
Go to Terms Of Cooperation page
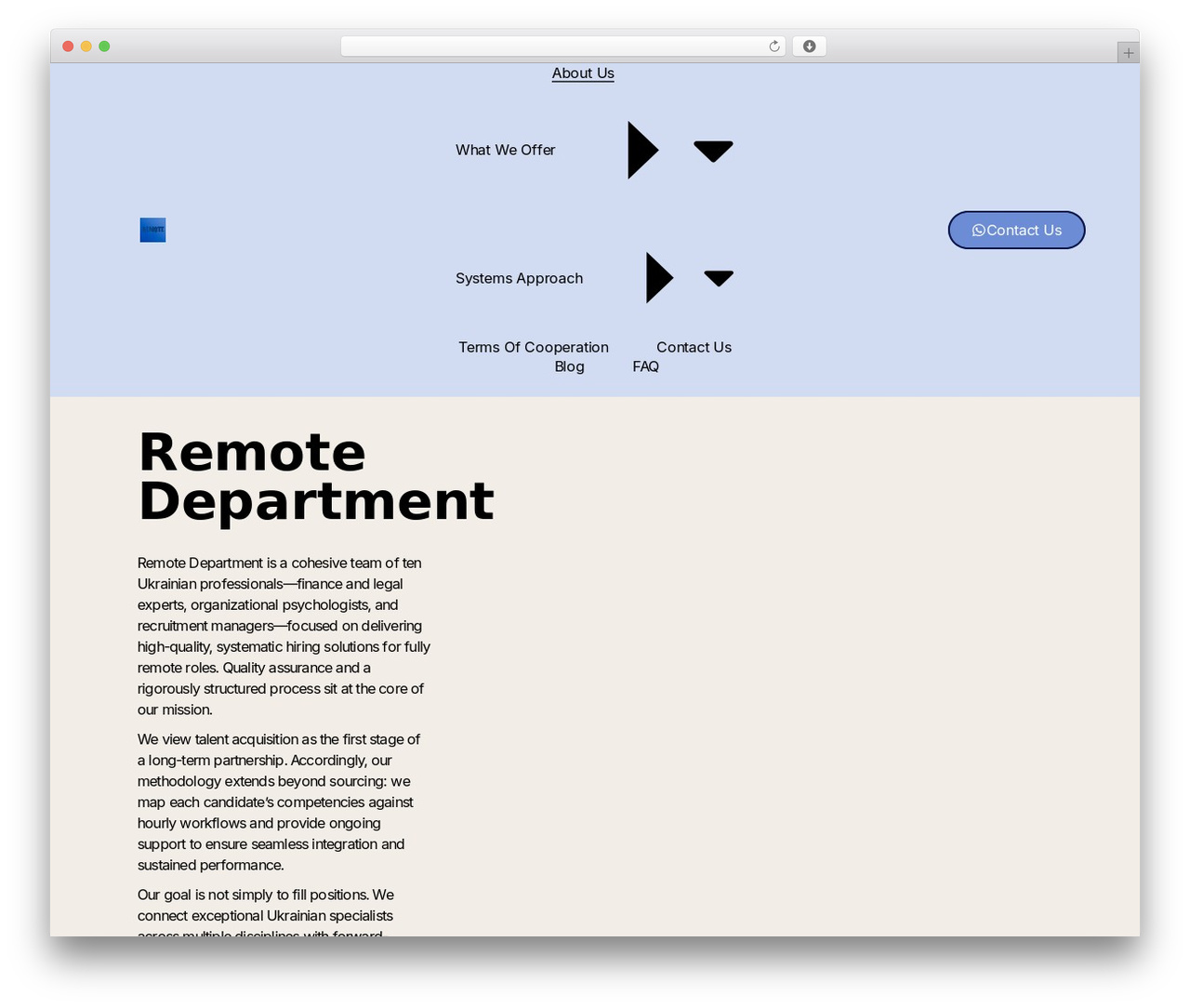[x=534, y=347]
